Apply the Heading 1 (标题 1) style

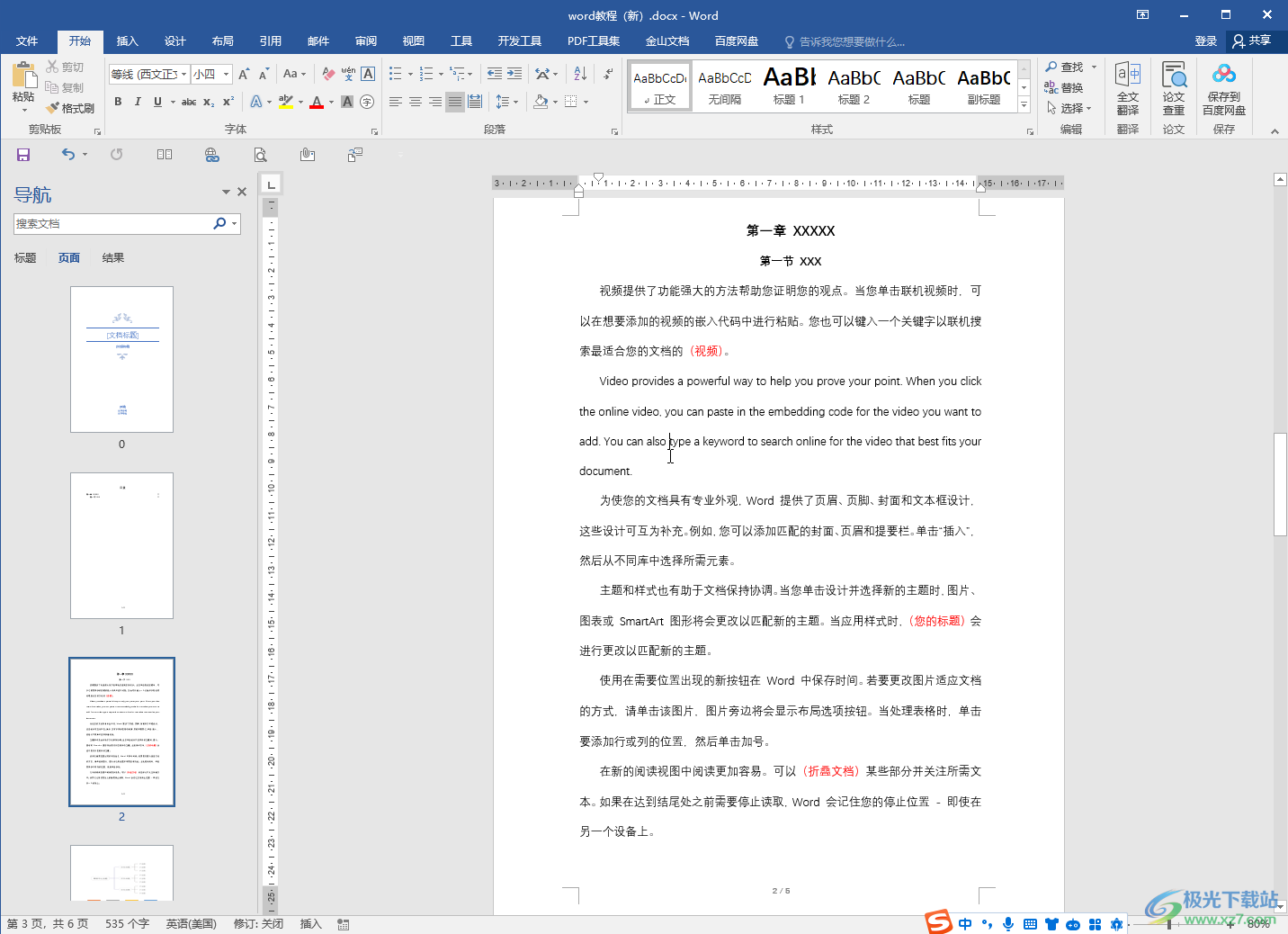click(x=790, y=86)
